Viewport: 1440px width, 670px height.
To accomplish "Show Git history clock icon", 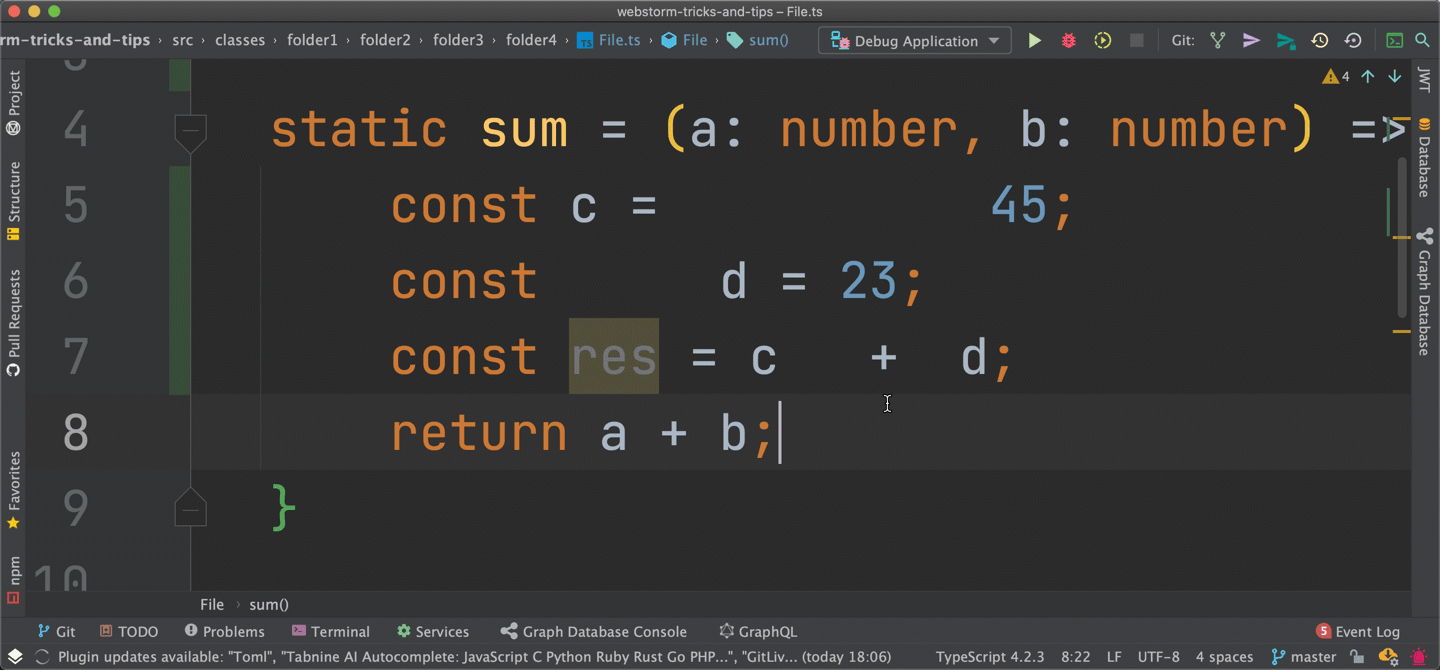I will (x=1320, y=41).
